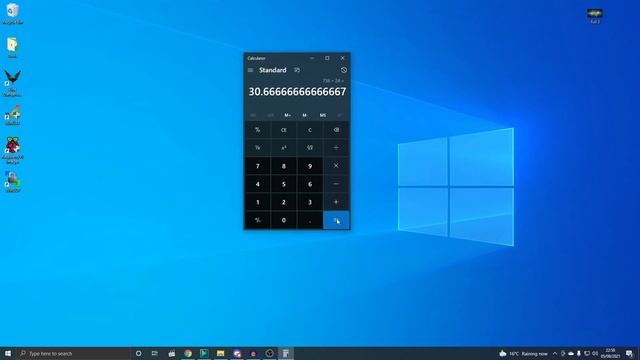Click the M- memory subtract button

(305, 116)
